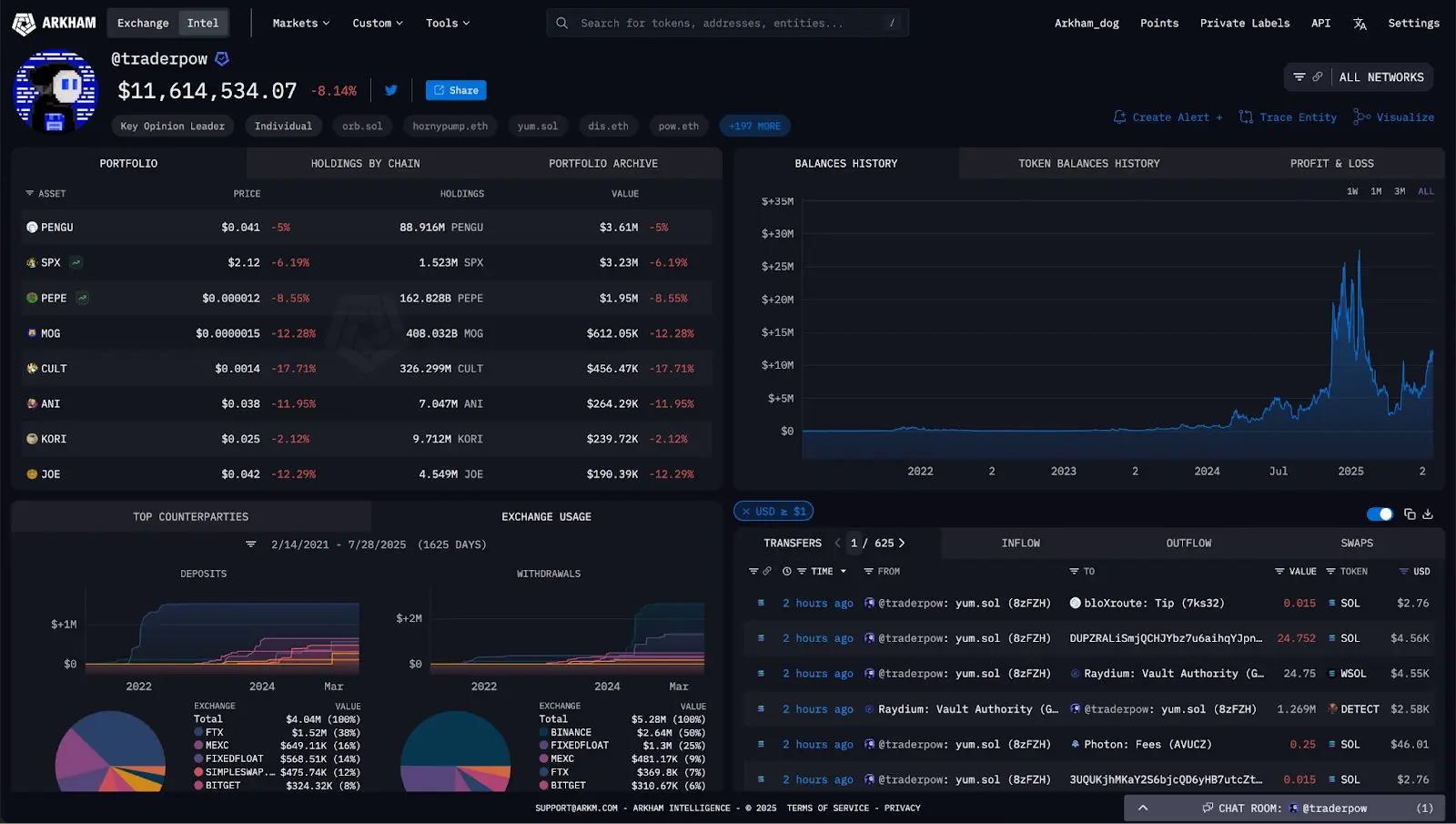Click the filter icon beside VALUE column
Image resolution: width=1456 pixels, height=824 pixels.
[x=1279, y=571]
